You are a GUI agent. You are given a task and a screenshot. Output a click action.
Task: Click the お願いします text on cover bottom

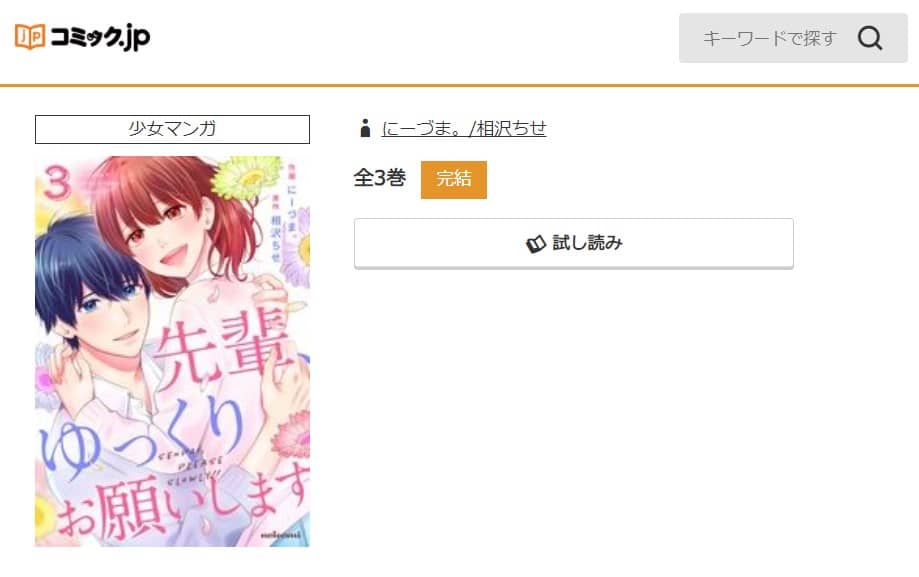[x=184, y=500]
